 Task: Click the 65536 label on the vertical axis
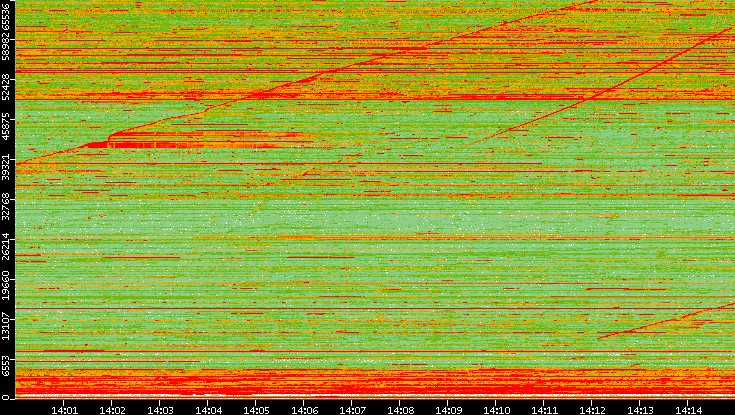click(x=7, y=18)
